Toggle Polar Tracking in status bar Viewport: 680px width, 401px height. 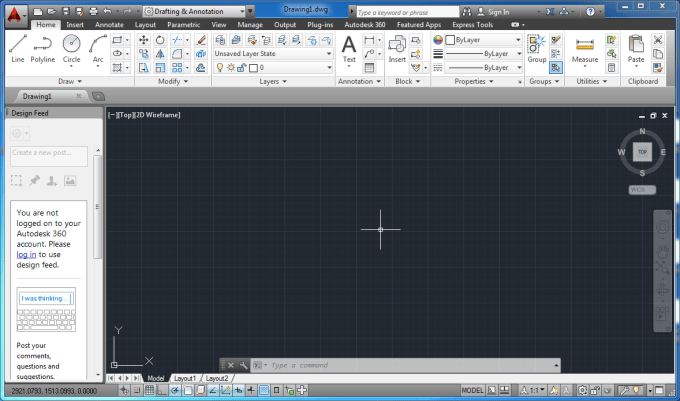click(175, 391)
